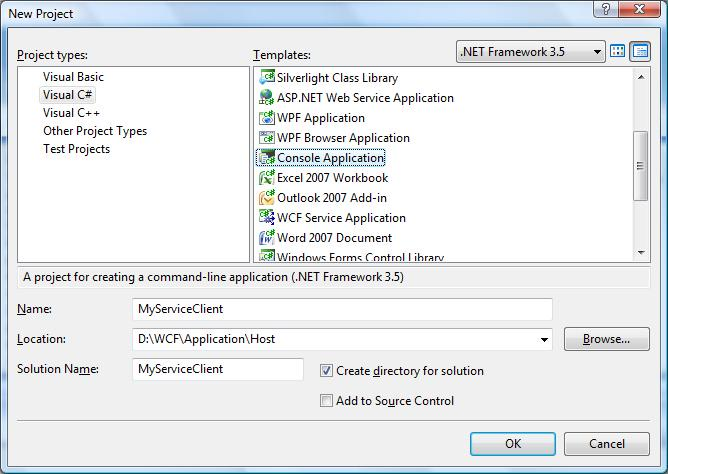Image resolution: width=701 pixels, height=474 pixels.
Task: Click OK to create the project
Action: point(513,444)
